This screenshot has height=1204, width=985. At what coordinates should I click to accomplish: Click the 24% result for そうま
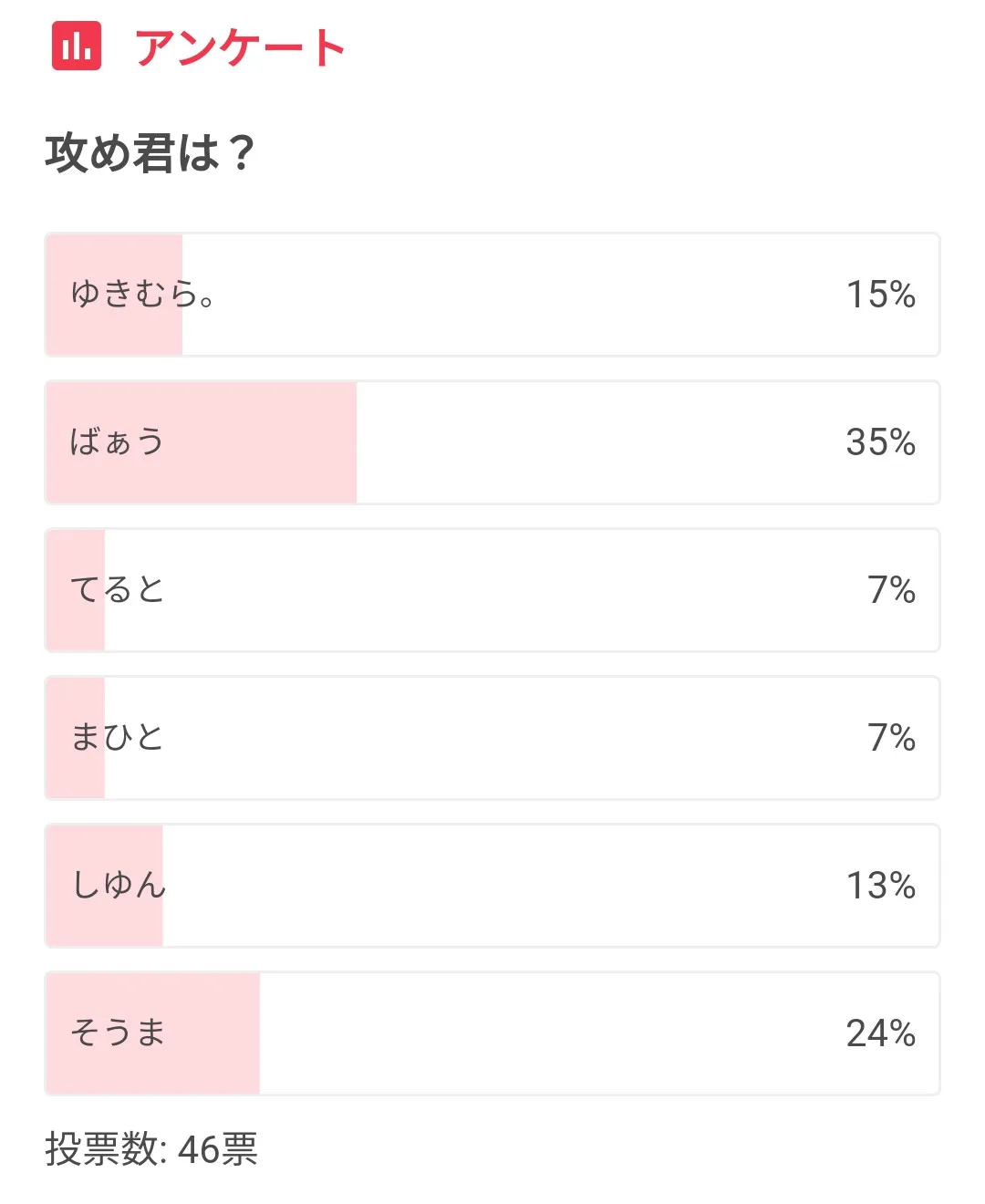pyautogui.click(x=881, y=1033)
